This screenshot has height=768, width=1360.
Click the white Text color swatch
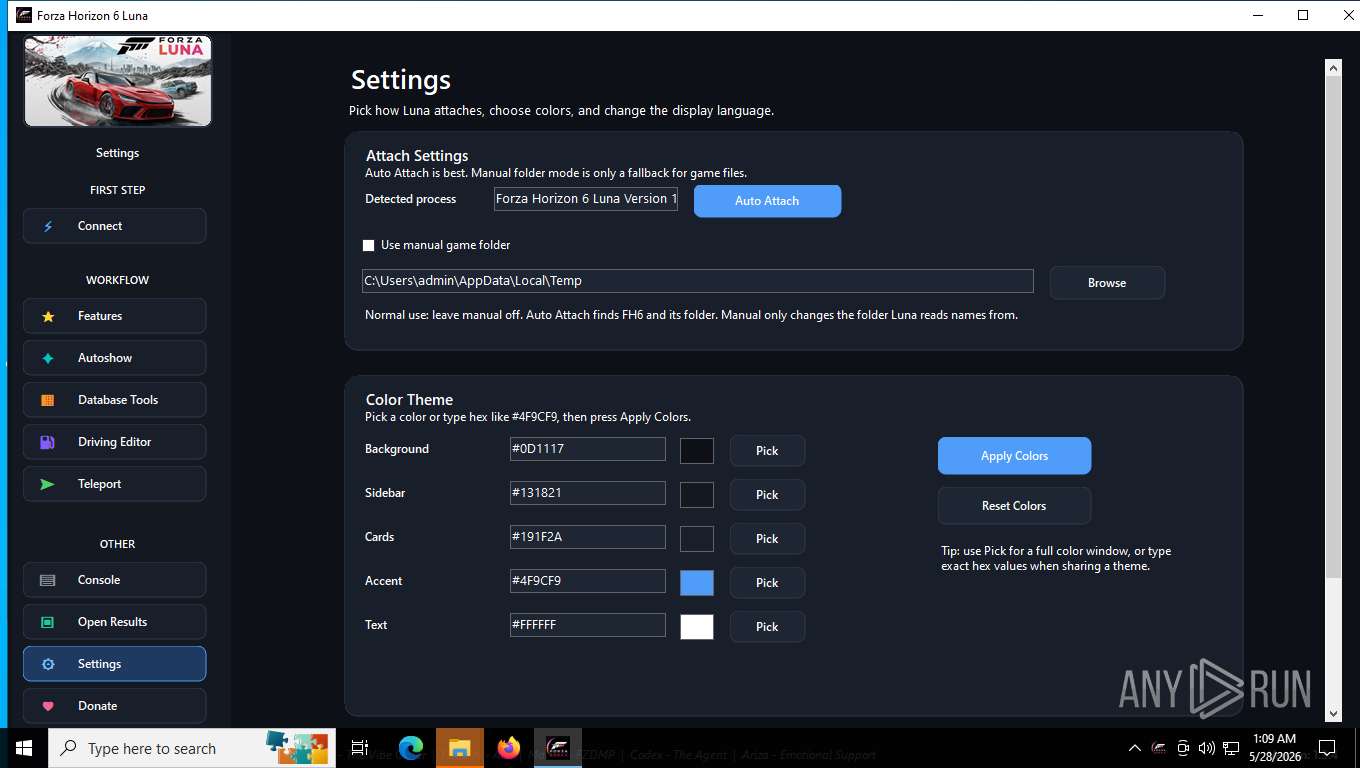(697, 627)
